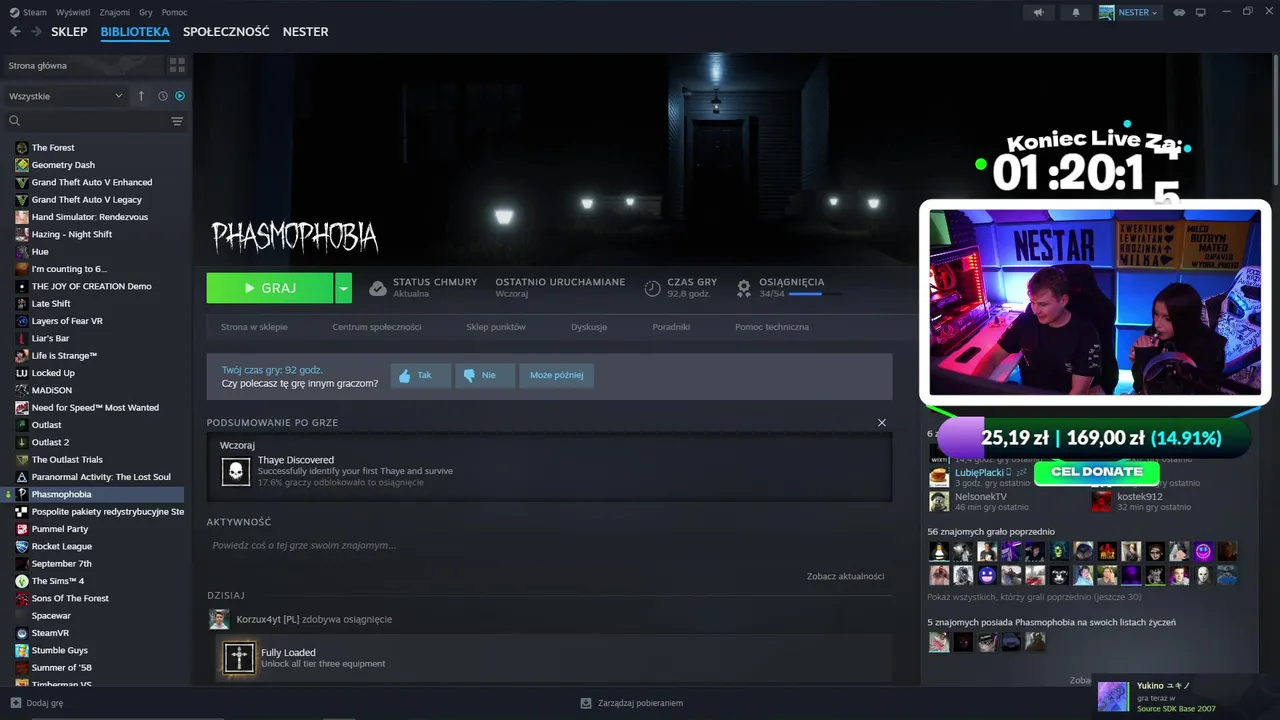Open Pomoc techniczna link
The image size is (1280, 720).
click(x=772, y=327)
